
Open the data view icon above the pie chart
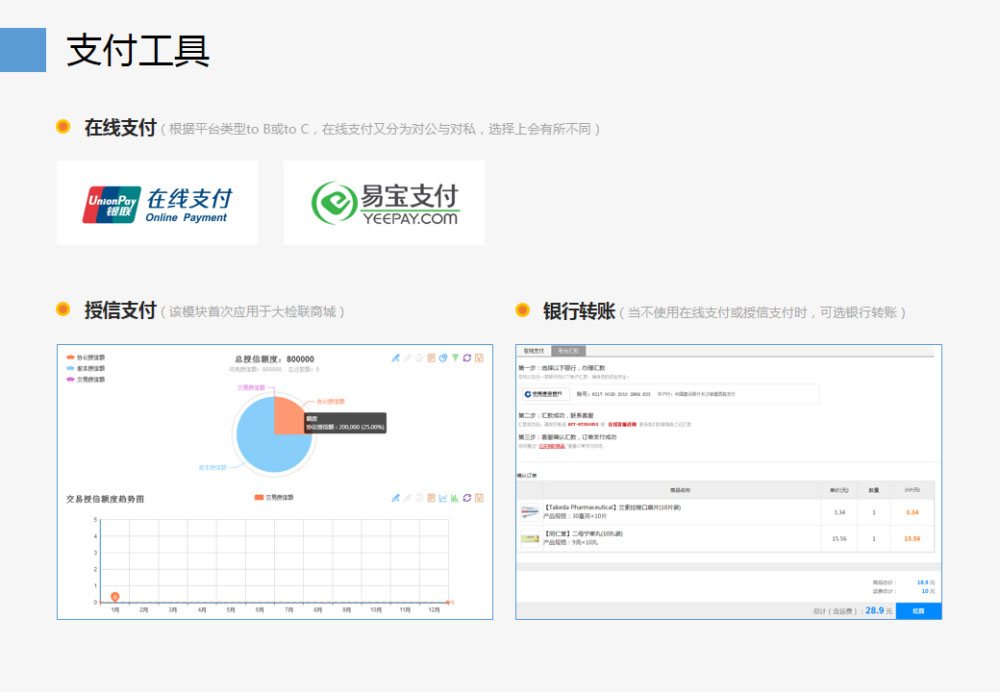pos(431,358)
